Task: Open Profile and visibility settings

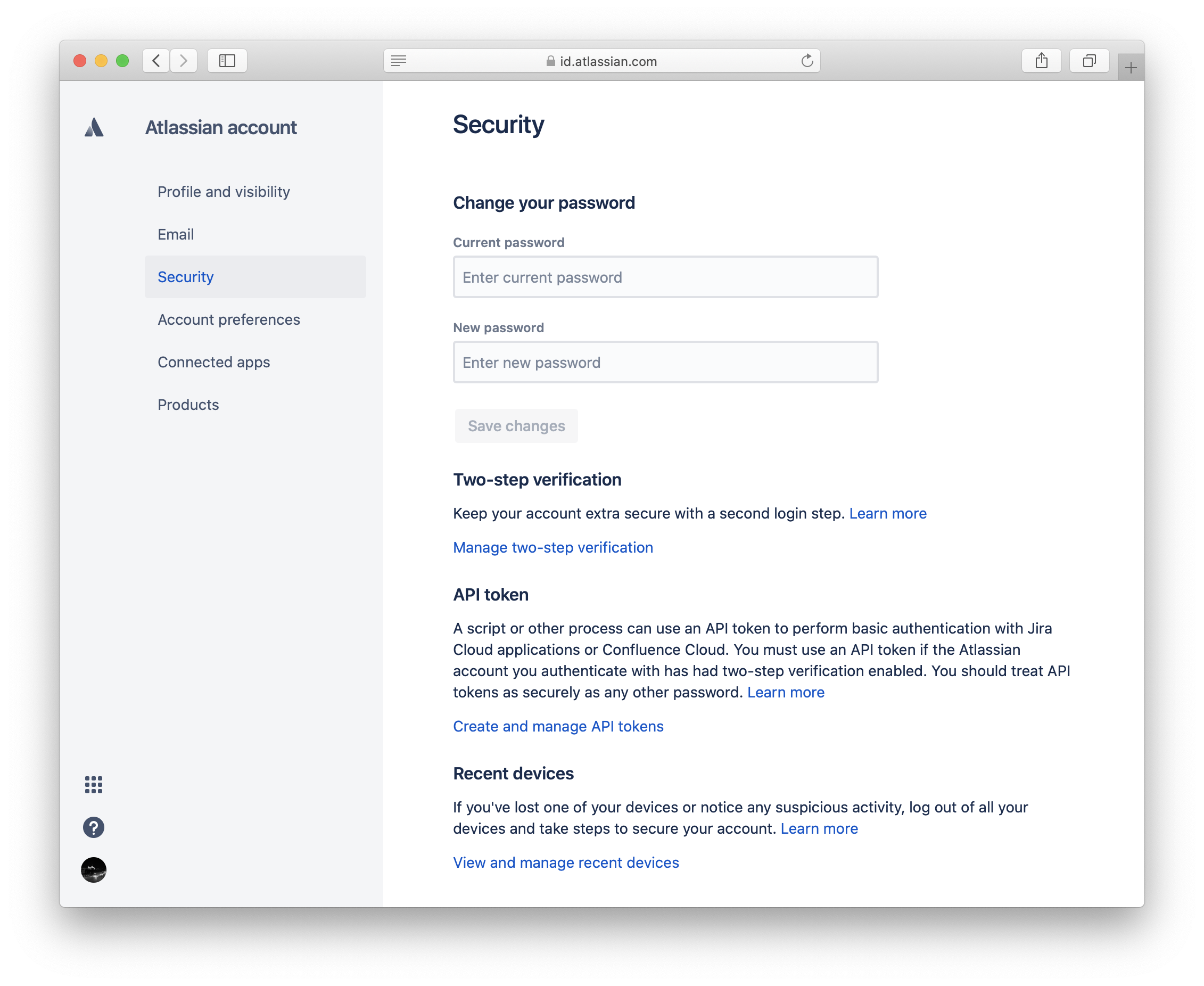Action: pos(224,192)
